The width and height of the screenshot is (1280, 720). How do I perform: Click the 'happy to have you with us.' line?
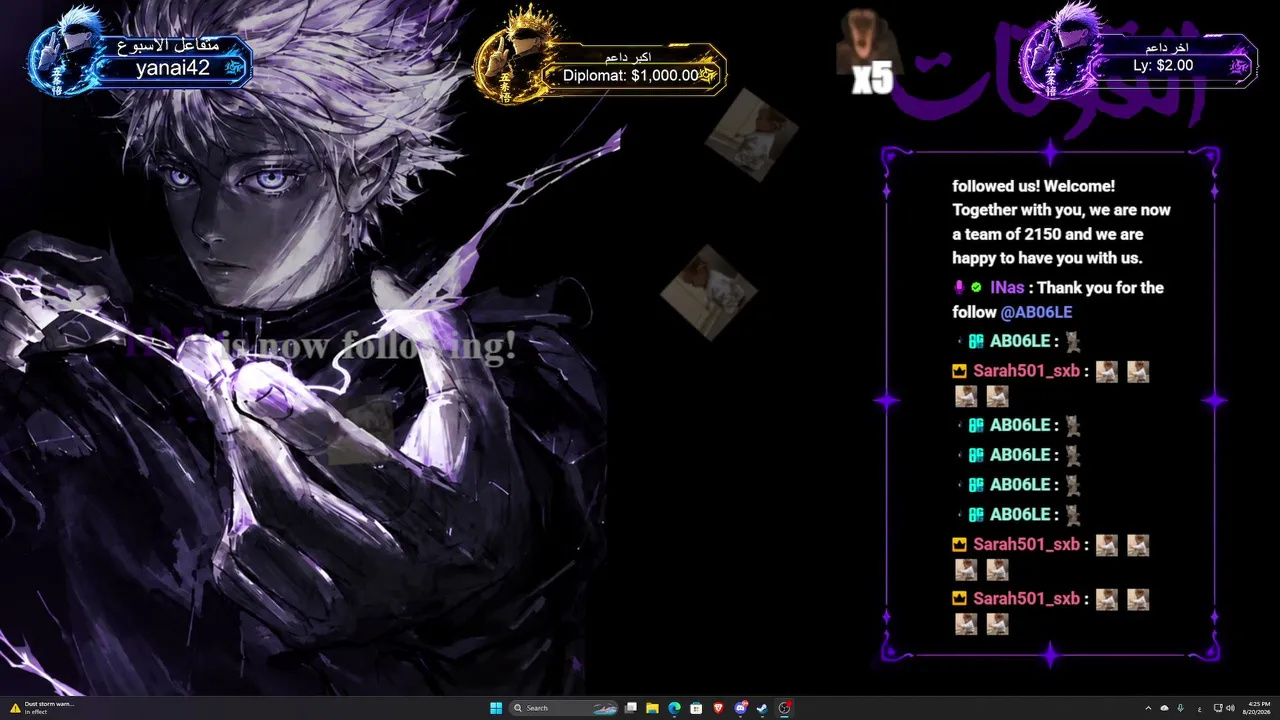(x=1047, y=258)
